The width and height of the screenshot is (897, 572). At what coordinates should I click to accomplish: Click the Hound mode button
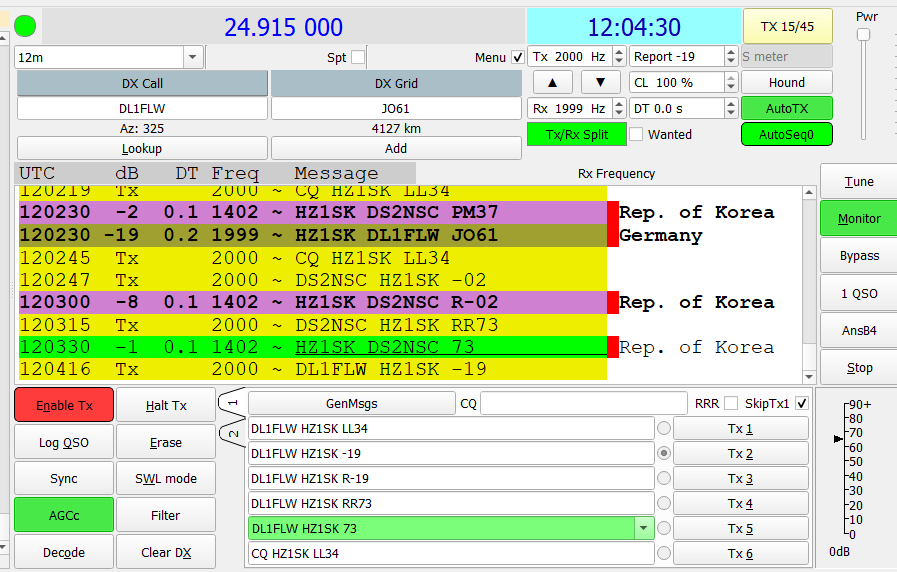(x=787, y=82)
